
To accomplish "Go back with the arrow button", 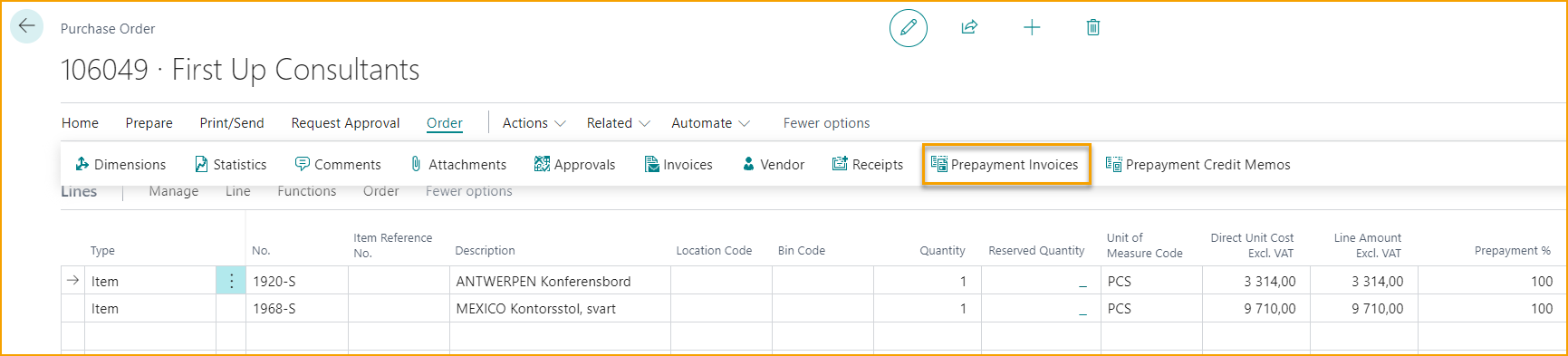I will coord(26,26).
